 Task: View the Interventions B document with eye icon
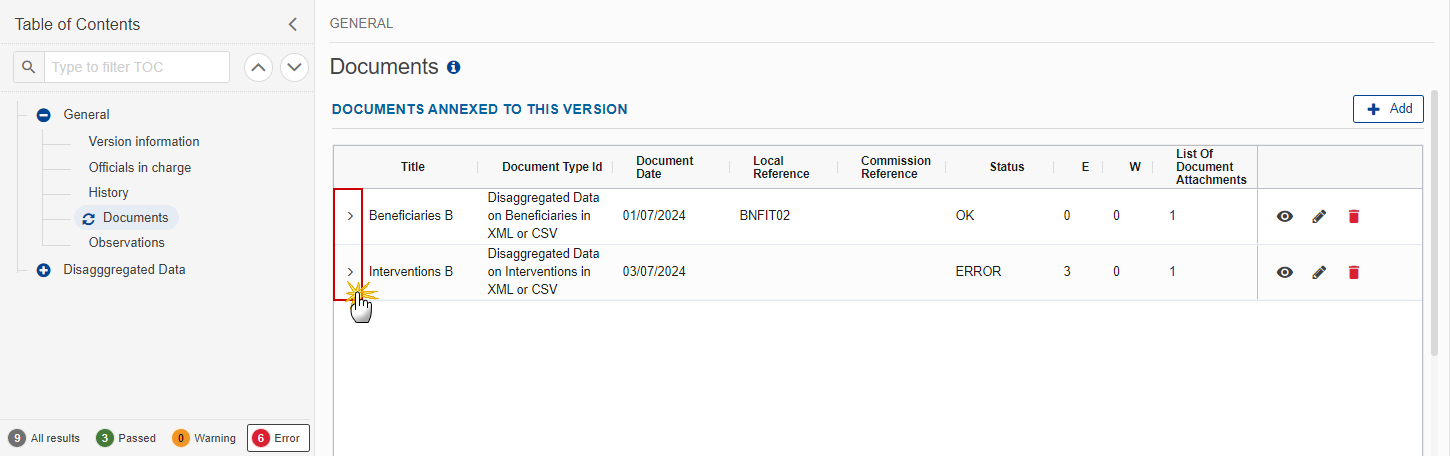pos(1285,272)
